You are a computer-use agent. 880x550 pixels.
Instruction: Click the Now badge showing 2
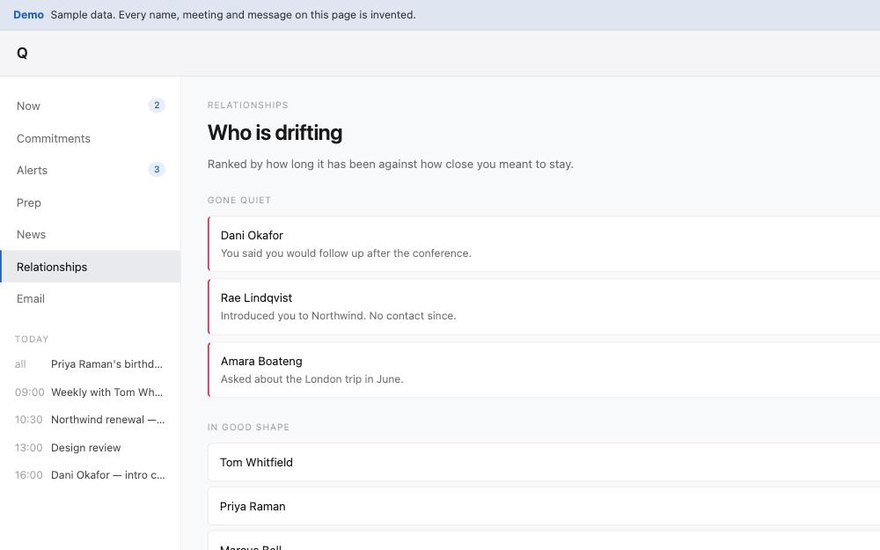click(157, 105)
